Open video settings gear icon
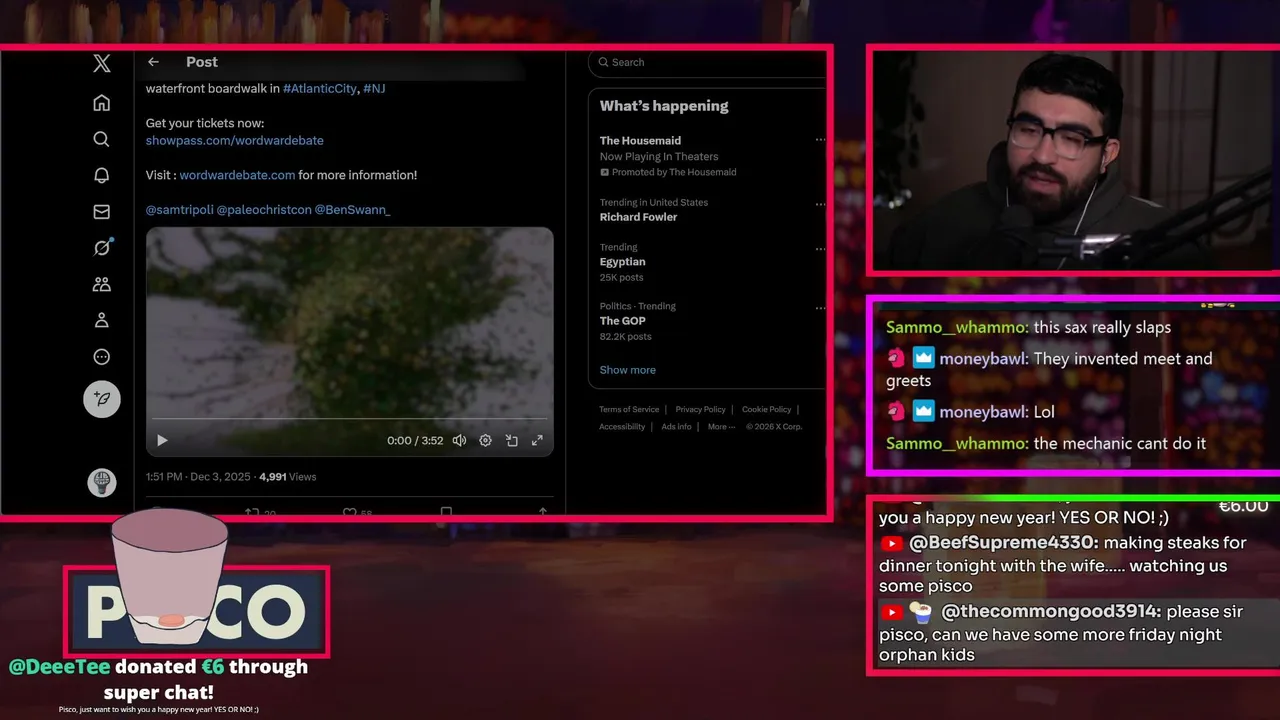Image resolution: width=1280 pixels, height=720 pixels. pyautogui.click(x=485, y=440)
